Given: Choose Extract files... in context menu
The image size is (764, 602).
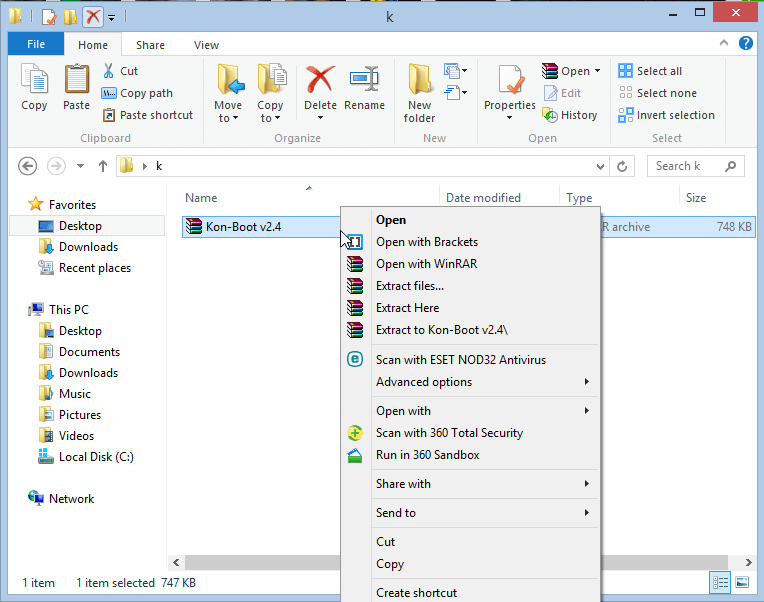Looking at the screenshot, I should pos(471,286).
